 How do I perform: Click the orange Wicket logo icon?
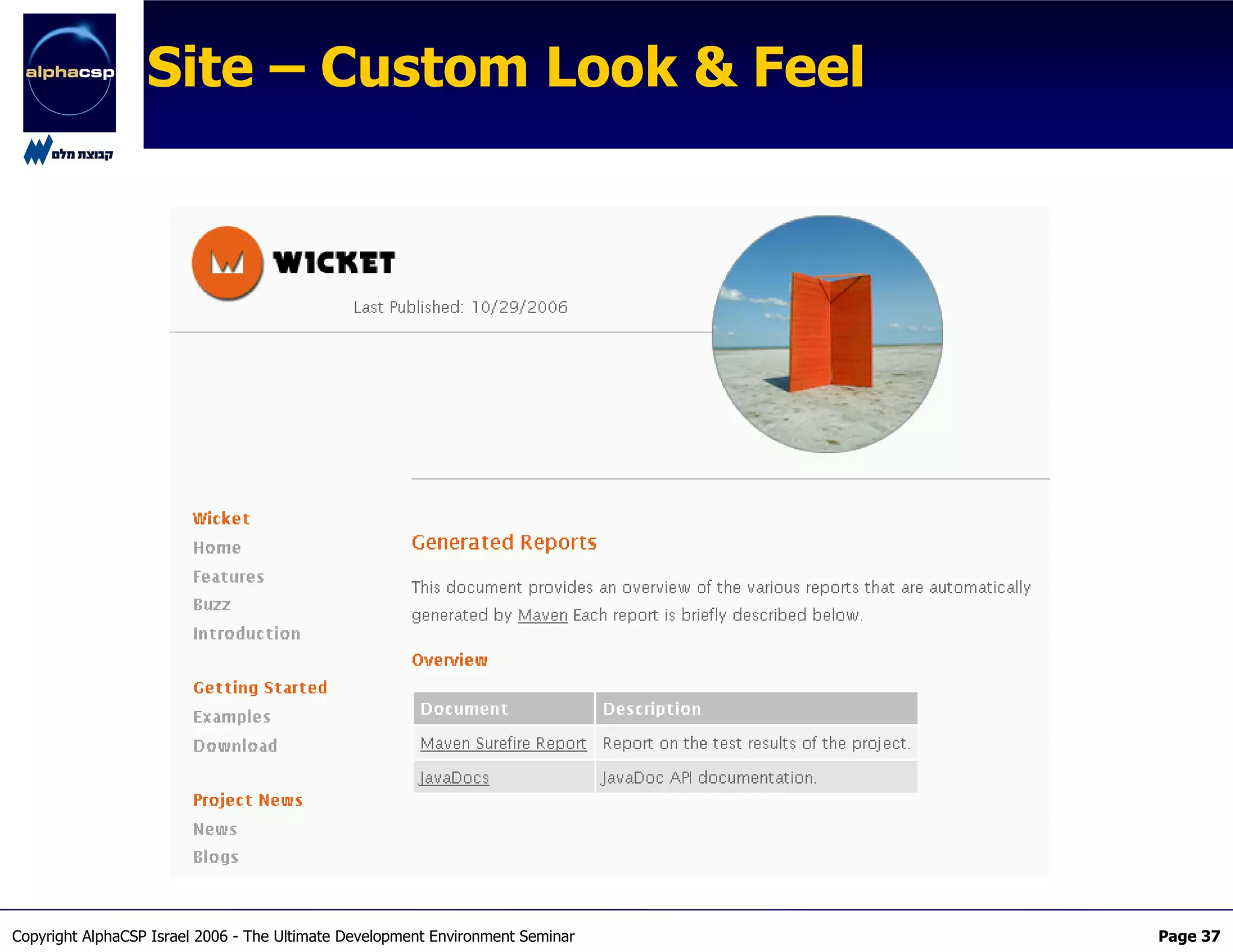pyautogui.click(x=227, y=262)
